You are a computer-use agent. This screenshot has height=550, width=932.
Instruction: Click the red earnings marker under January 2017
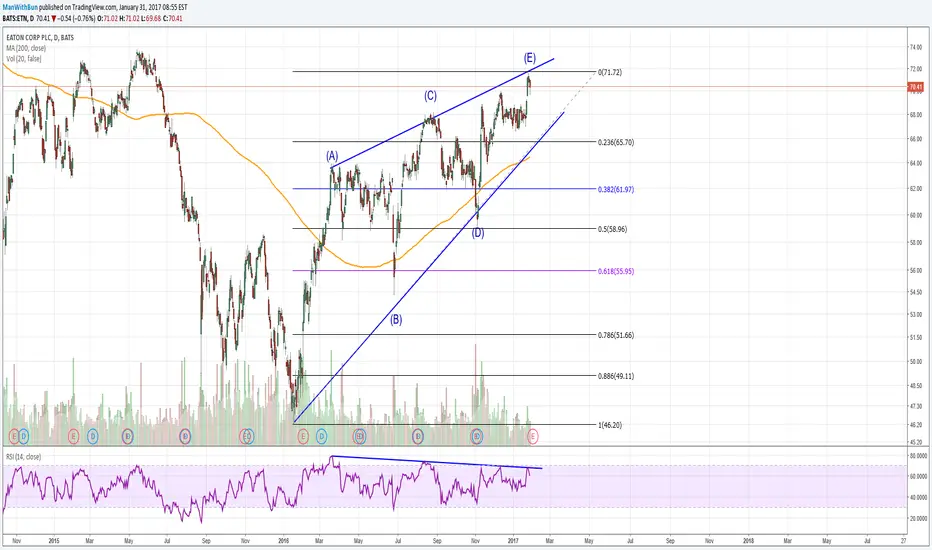click(x=533, y=436)
